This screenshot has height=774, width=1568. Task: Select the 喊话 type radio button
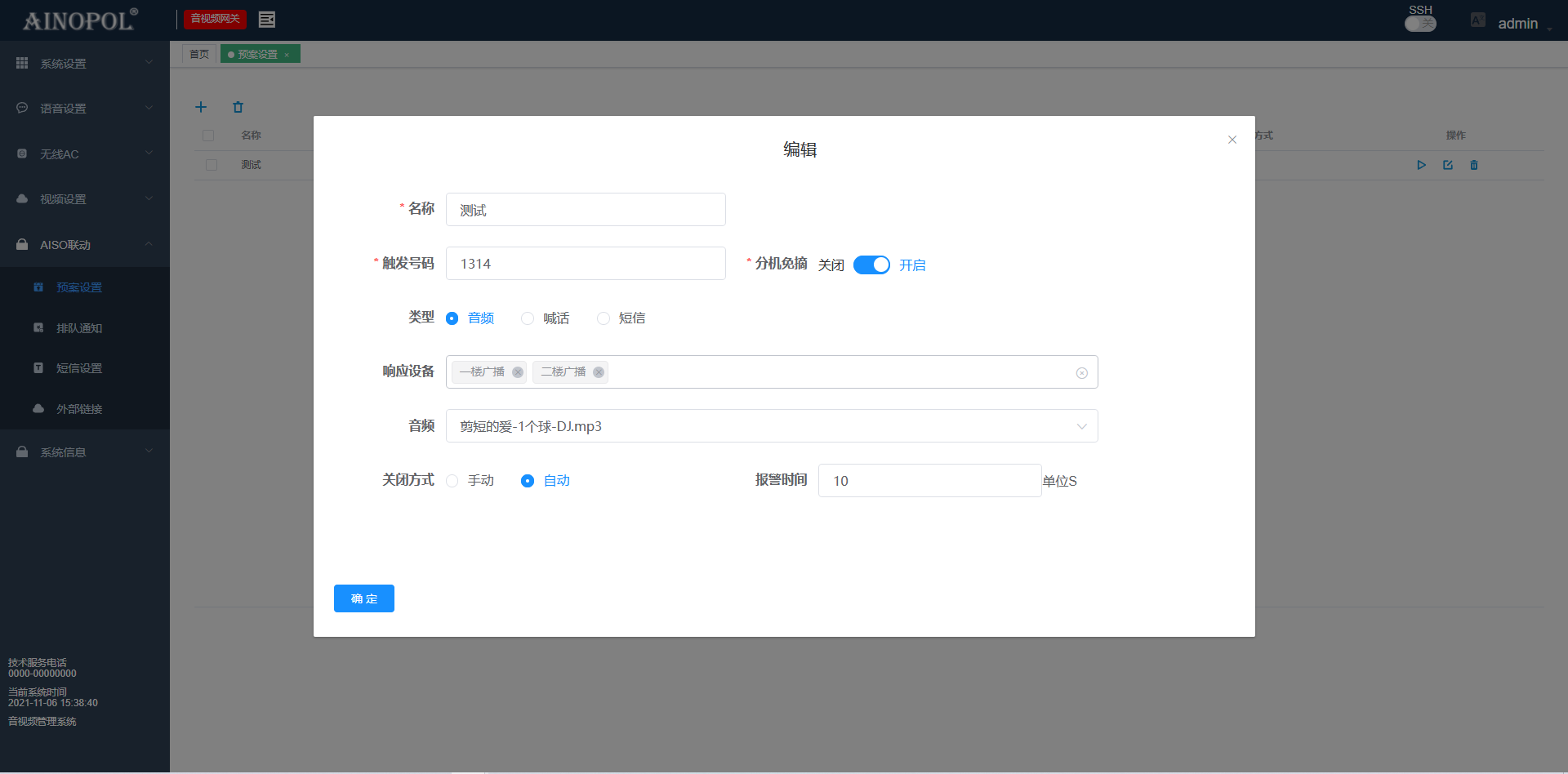pos(528,318)
